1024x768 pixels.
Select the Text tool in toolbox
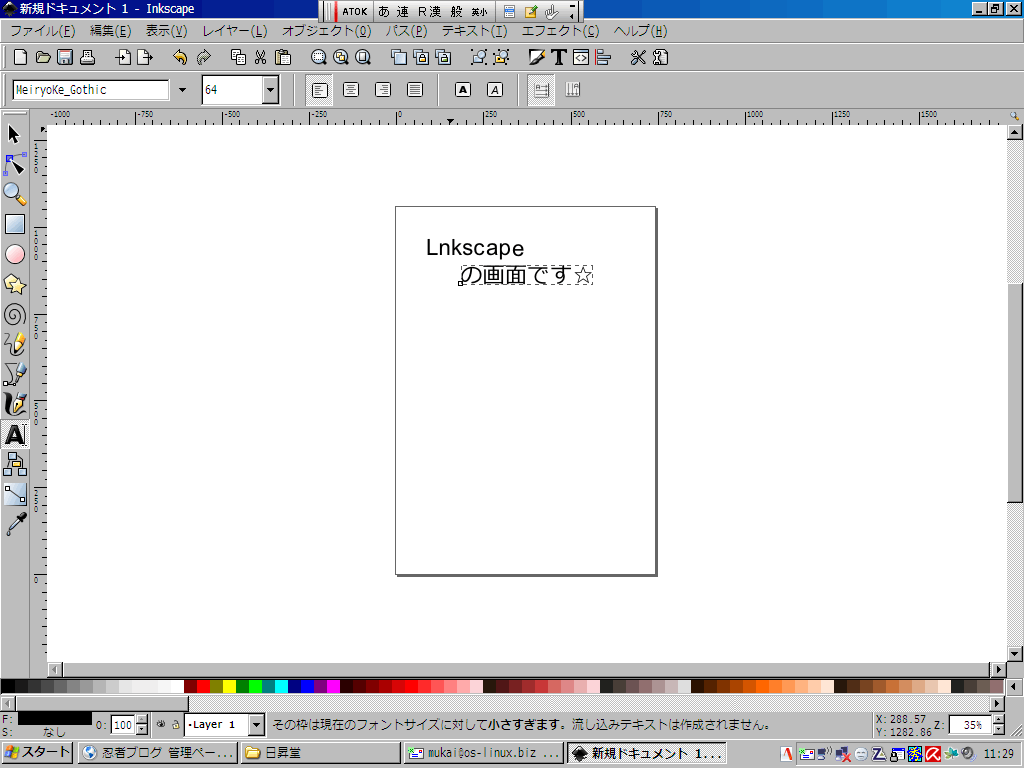14,434
